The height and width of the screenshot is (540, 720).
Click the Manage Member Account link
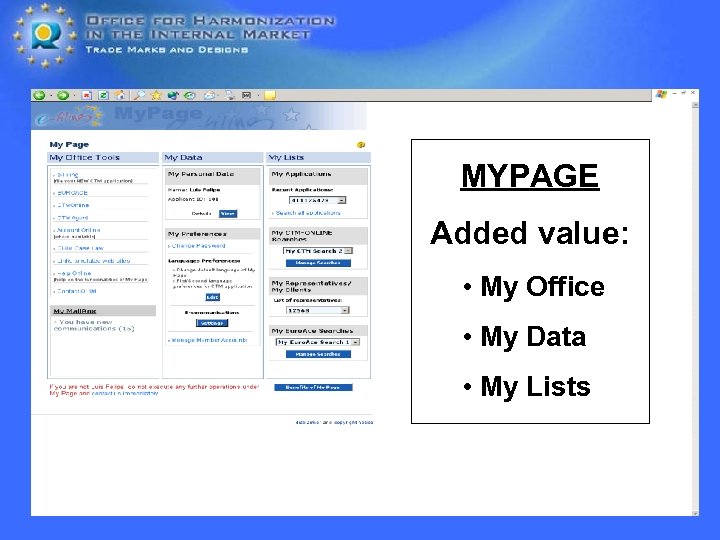point(209,340)
